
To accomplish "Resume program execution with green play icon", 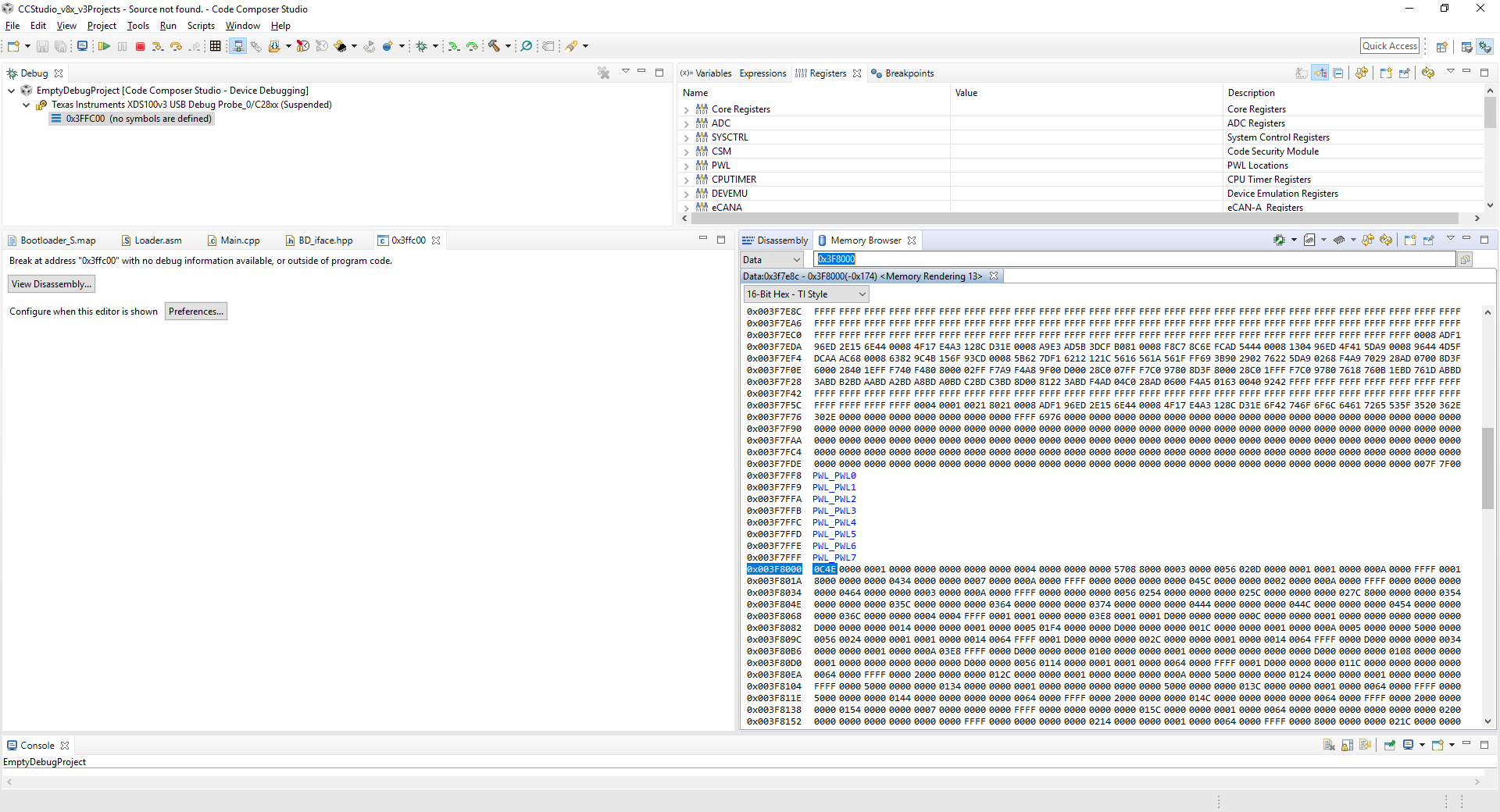I will 104,46.
